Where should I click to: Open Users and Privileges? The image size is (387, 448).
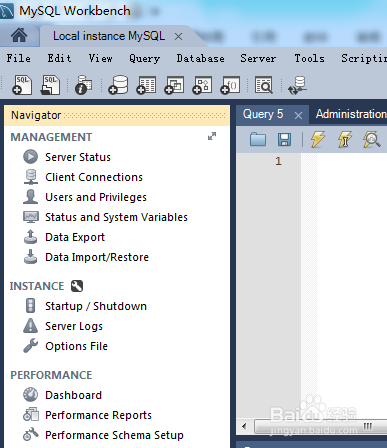pos(96,197)
